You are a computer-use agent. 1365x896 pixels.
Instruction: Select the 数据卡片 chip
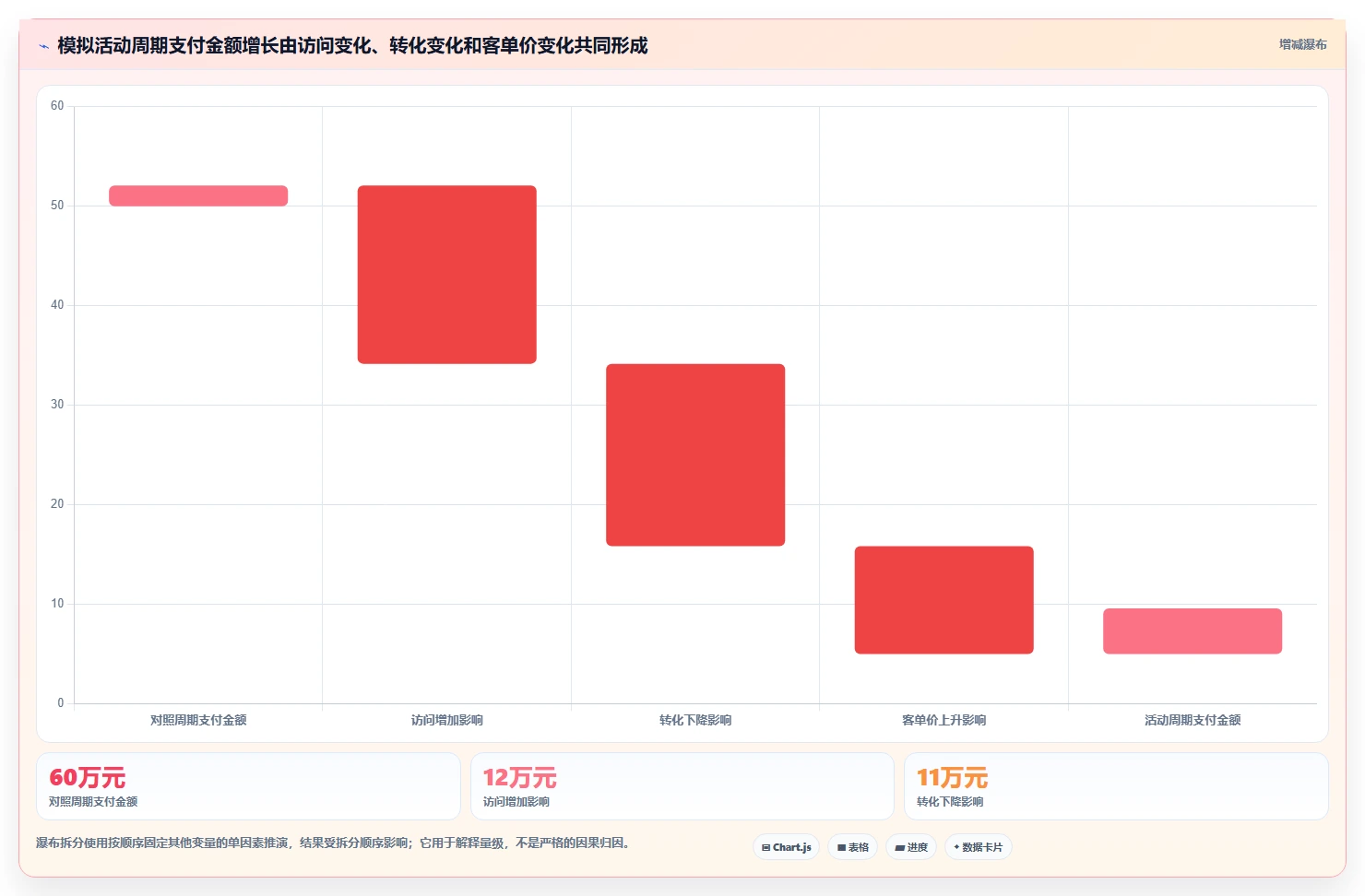979,847
